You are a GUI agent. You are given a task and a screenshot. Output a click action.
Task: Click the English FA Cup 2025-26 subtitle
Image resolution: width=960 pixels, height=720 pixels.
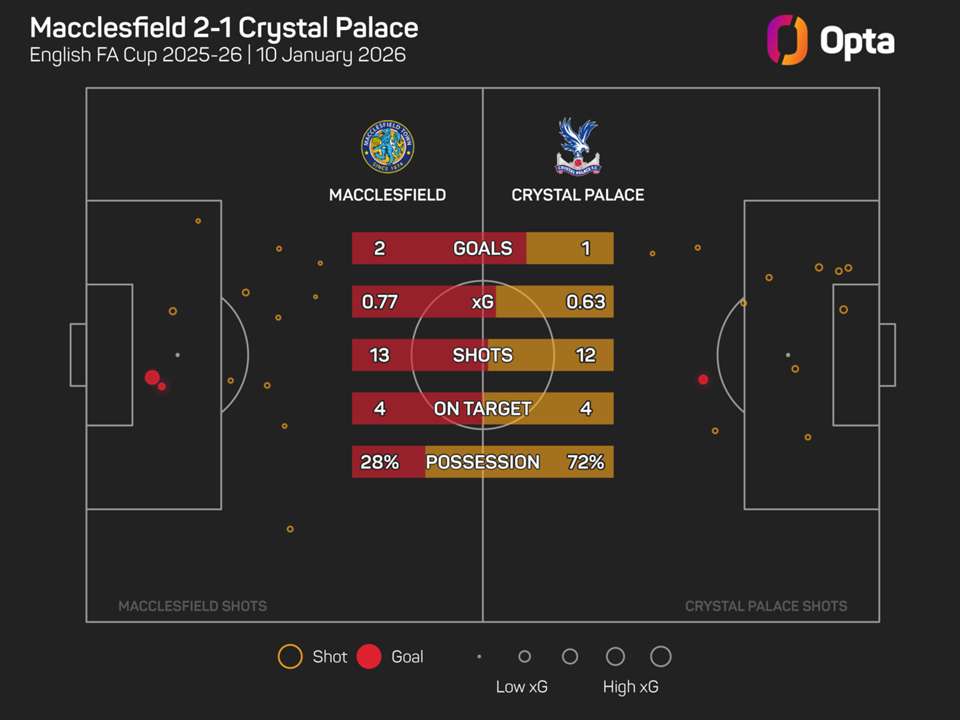tap(135, 55)
